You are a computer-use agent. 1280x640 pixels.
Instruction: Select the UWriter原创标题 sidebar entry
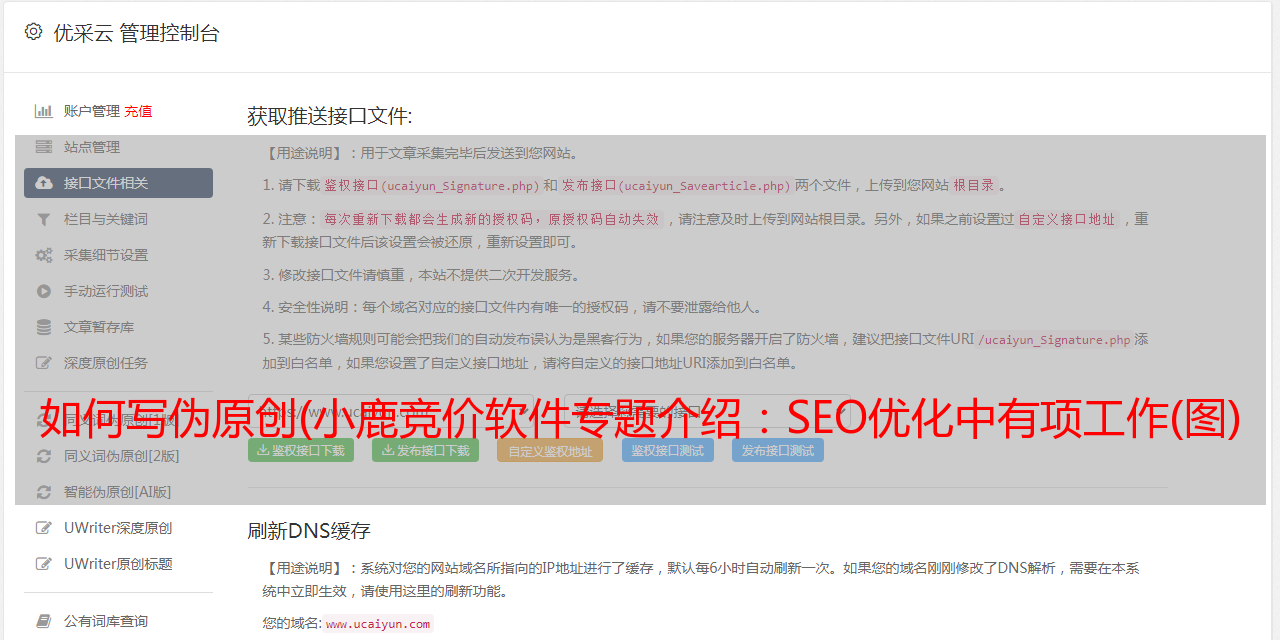click(118, 564)
